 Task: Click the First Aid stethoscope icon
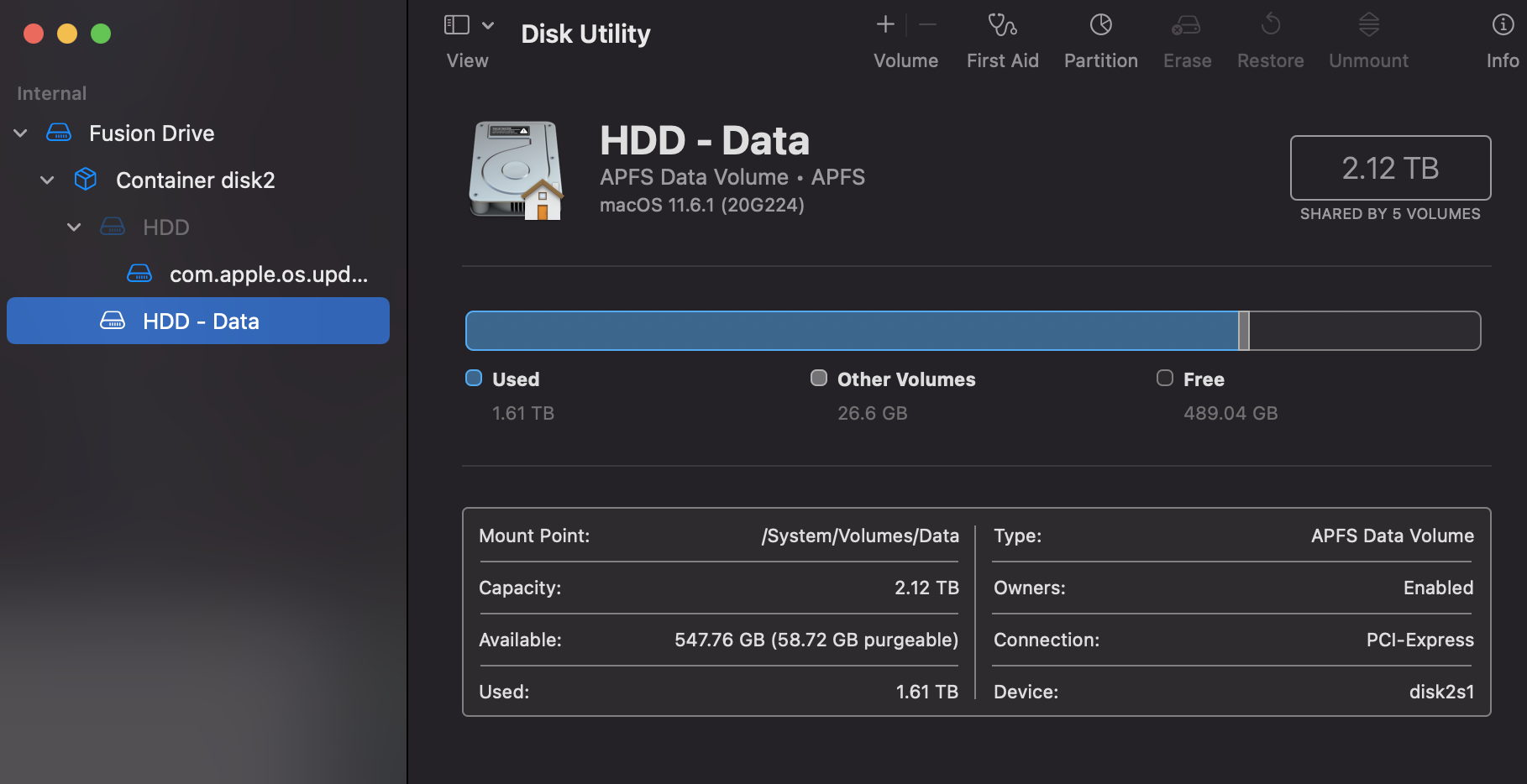(1002, 25)
